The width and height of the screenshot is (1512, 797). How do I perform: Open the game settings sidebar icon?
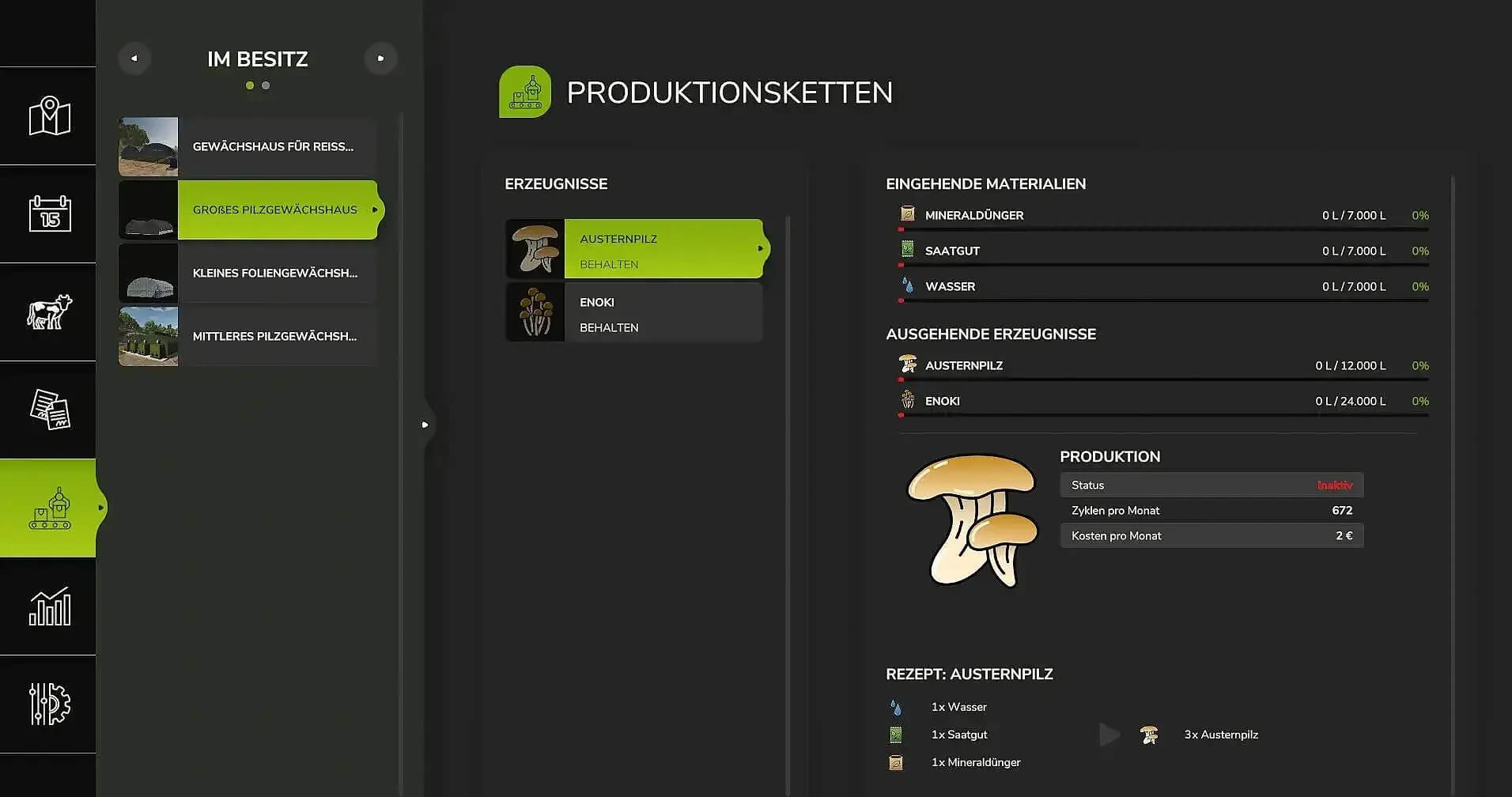click(x=49, y=704)
